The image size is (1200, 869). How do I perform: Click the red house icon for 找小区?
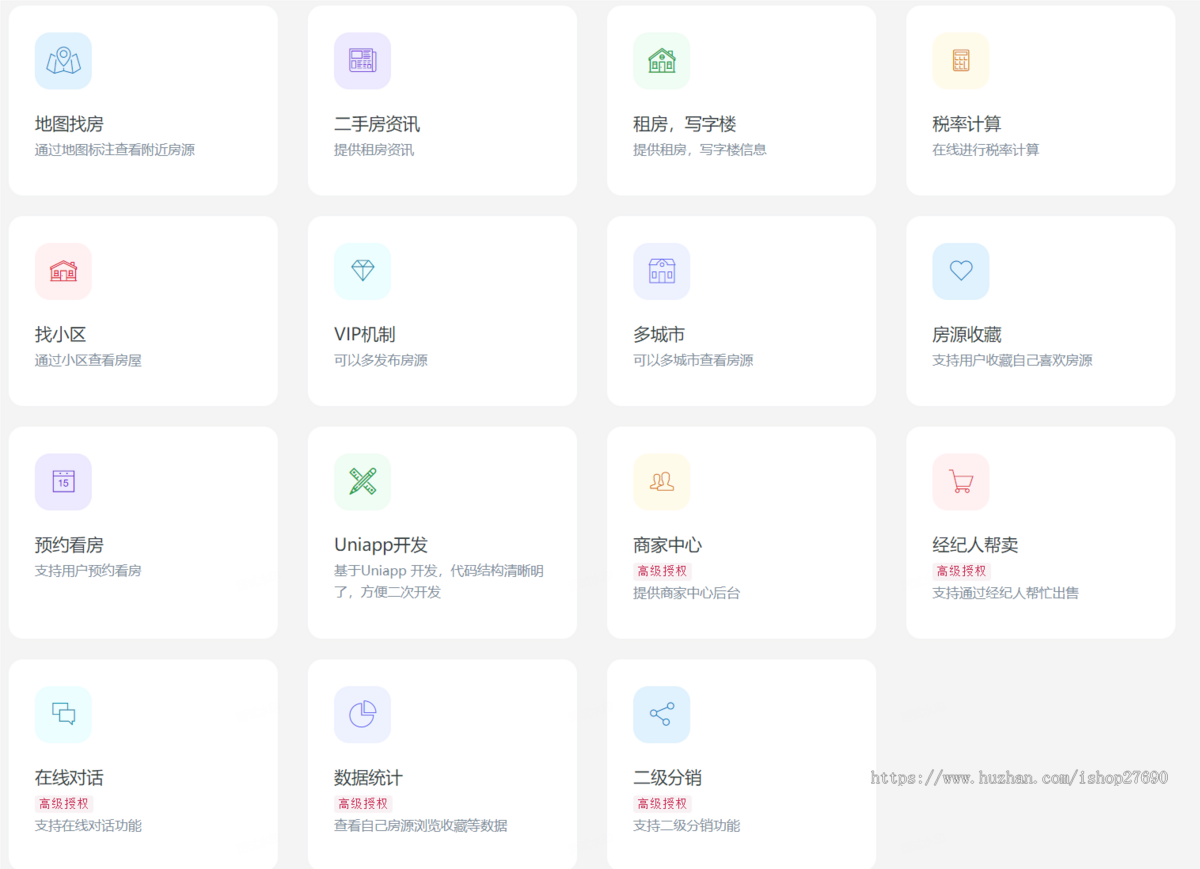click(x=63, y=271)
